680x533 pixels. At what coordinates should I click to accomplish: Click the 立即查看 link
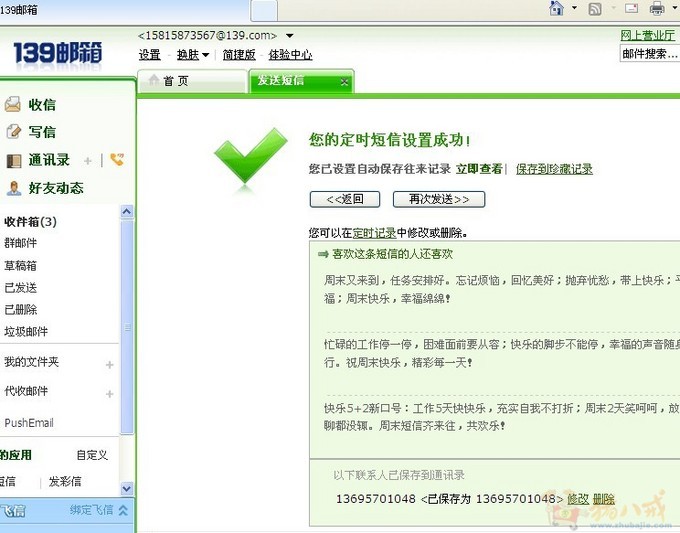pos(479,169)
